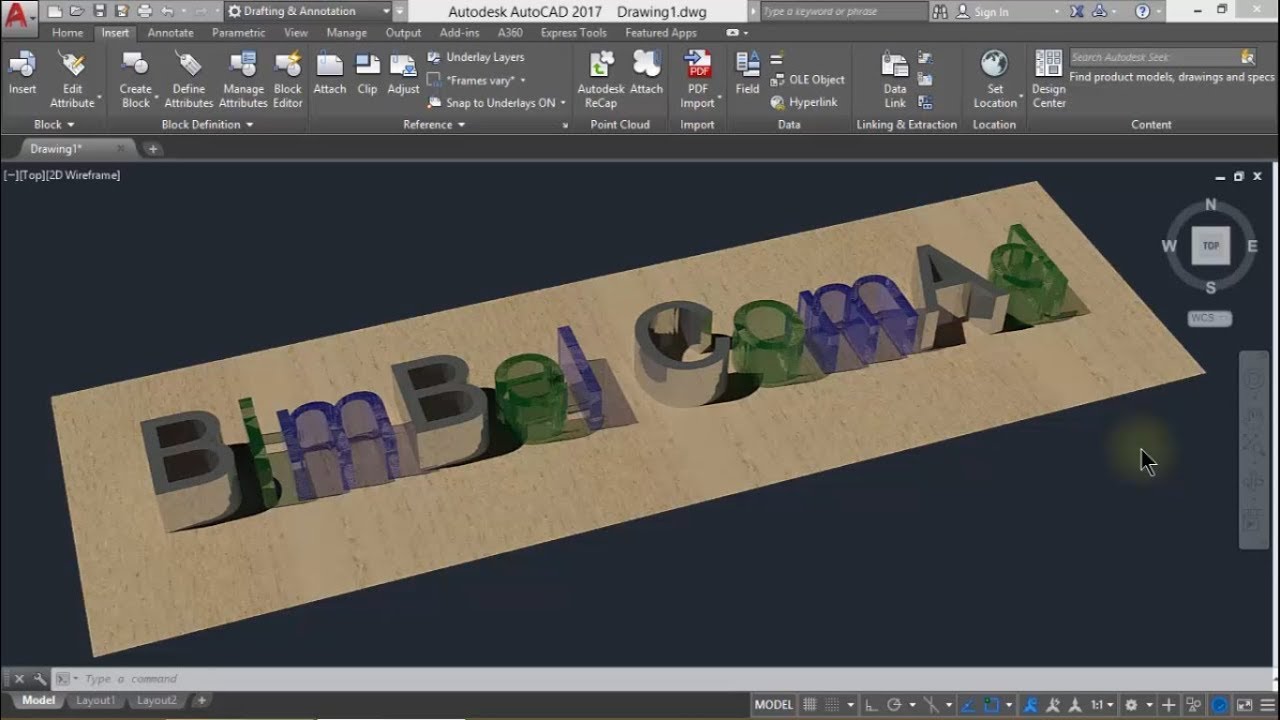This screenshot has height=720, width=1280.
Task: Toggle 2D Object Snap in status bar
Action: 991,705
